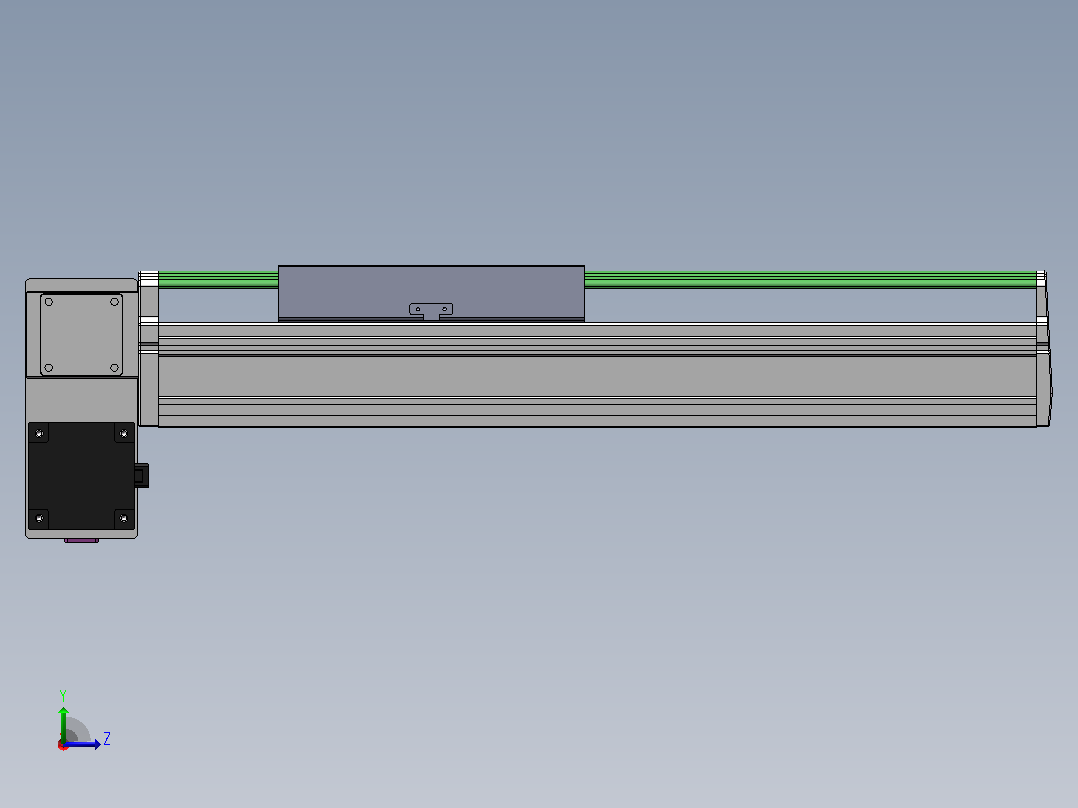Click the green Y axis of the triad
Viewport: 1078px width, 808px height.
63,724
